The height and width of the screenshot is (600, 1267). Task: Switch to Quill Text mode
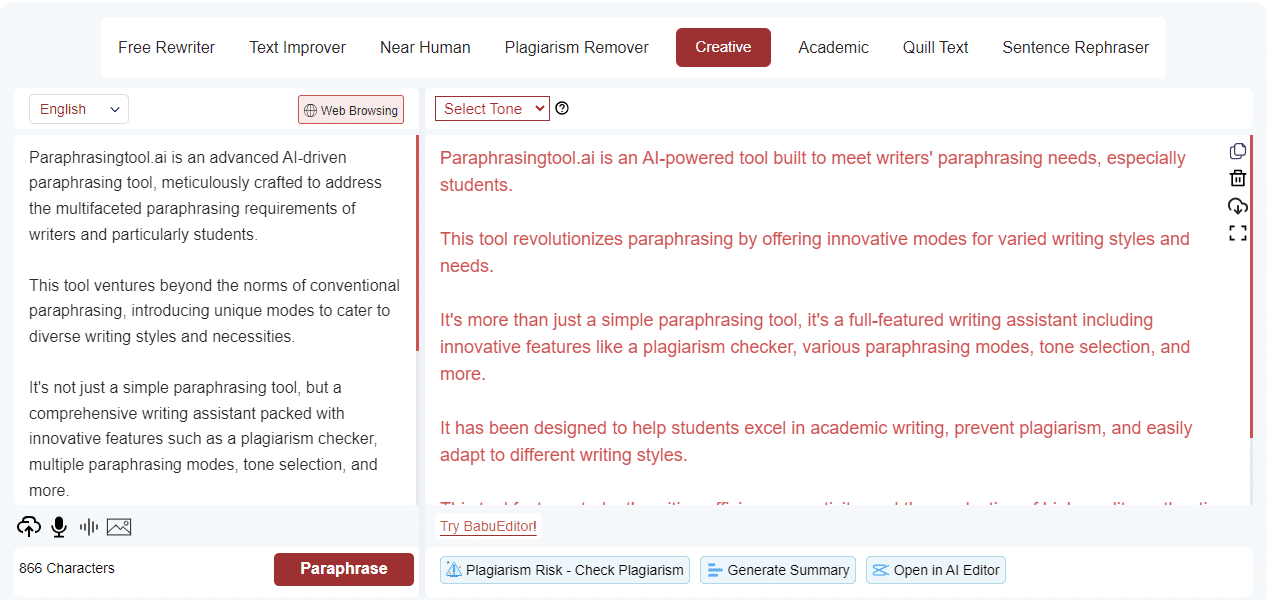tap(935, 47)
